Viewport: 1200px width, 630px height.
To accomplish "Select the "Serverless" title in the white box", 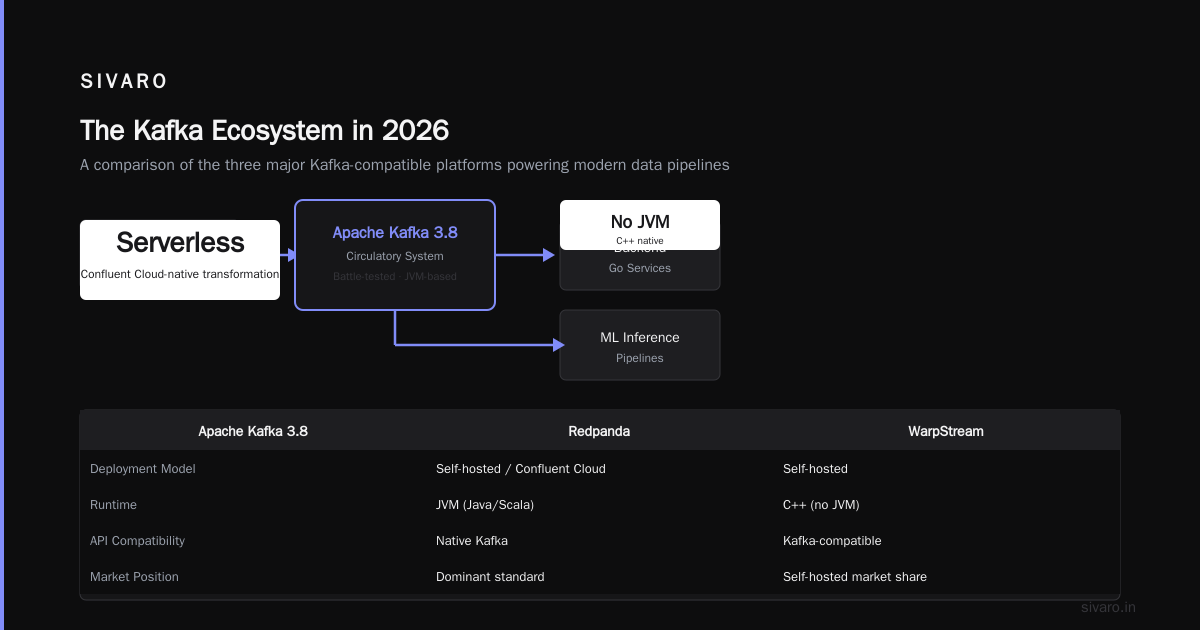I will click(180, 242).
